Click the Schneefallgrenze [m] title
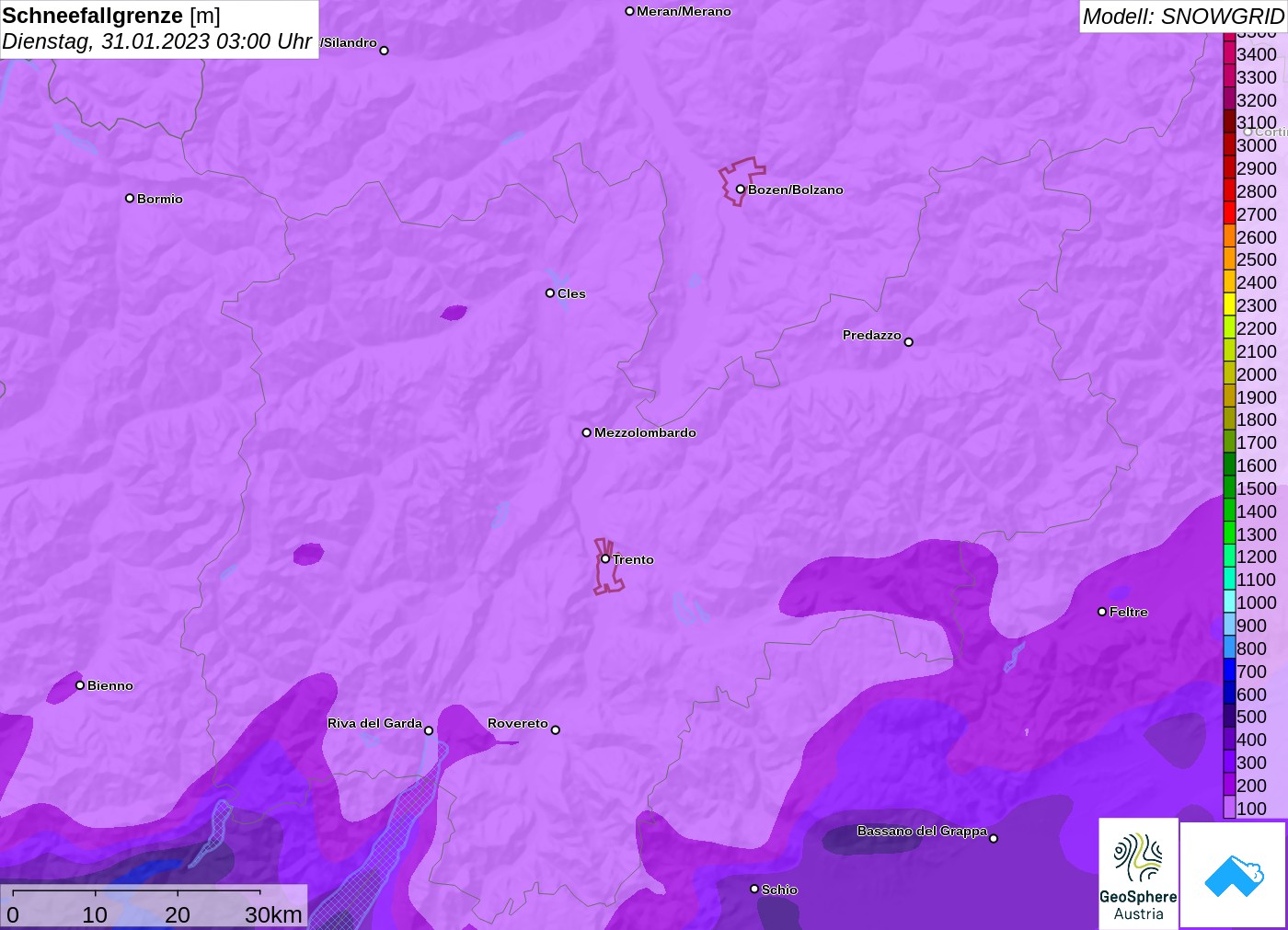Viewport: 1288px width, 930px height. pyautogui.click(x=111, y=16)
